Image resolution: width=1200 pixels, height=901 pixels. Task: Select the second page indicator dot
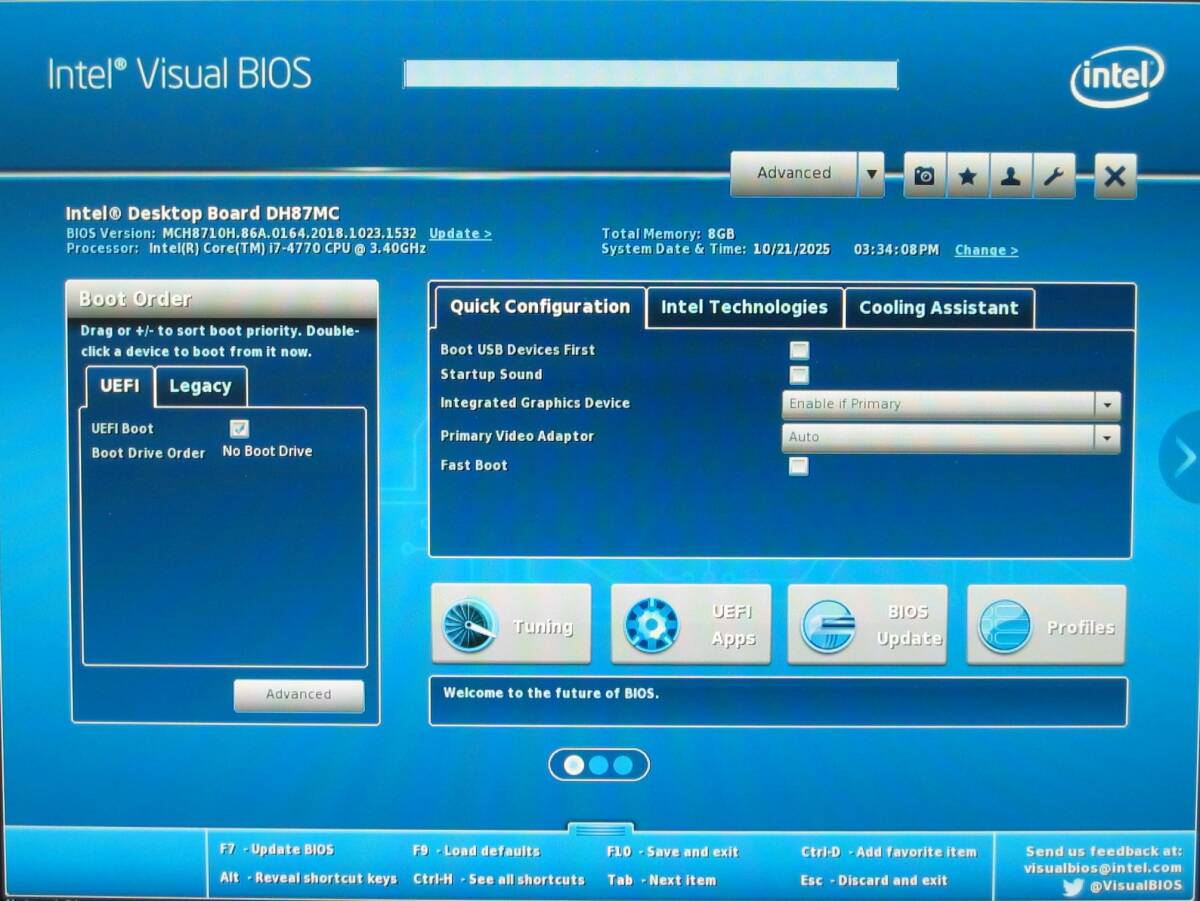[598, 765]
